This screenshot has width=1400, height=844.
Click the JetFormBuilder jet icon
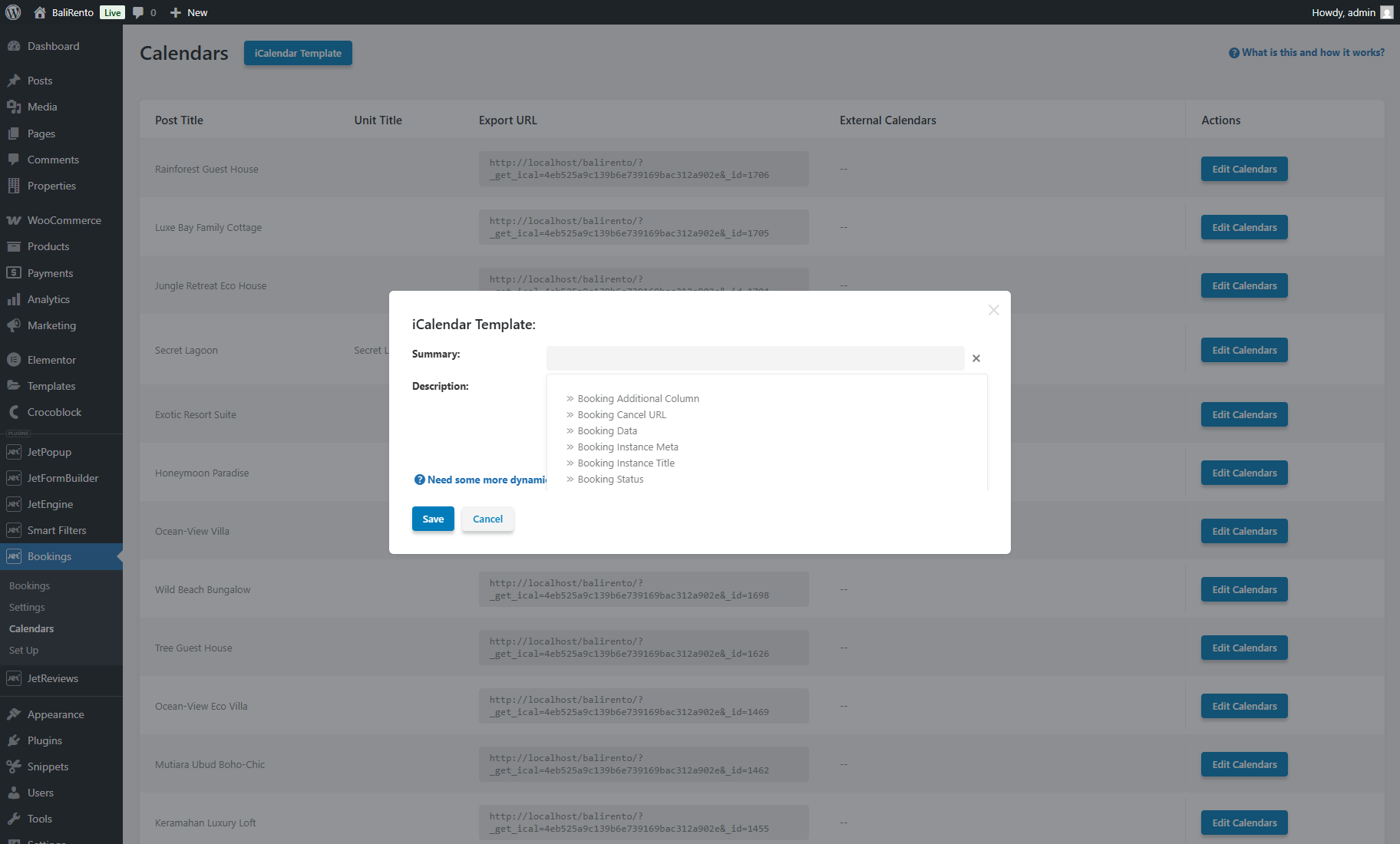point(14,478)
